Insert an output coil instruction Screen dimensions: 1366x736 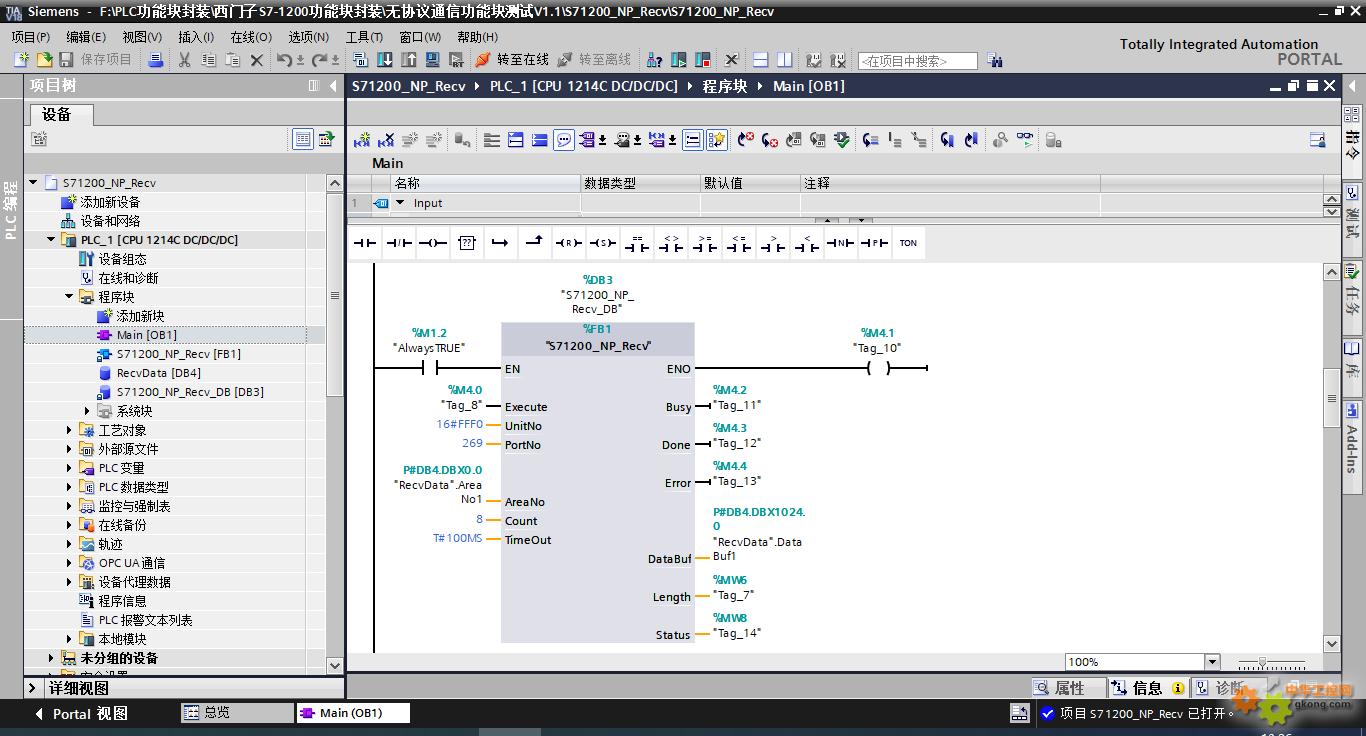pos(432,243)
